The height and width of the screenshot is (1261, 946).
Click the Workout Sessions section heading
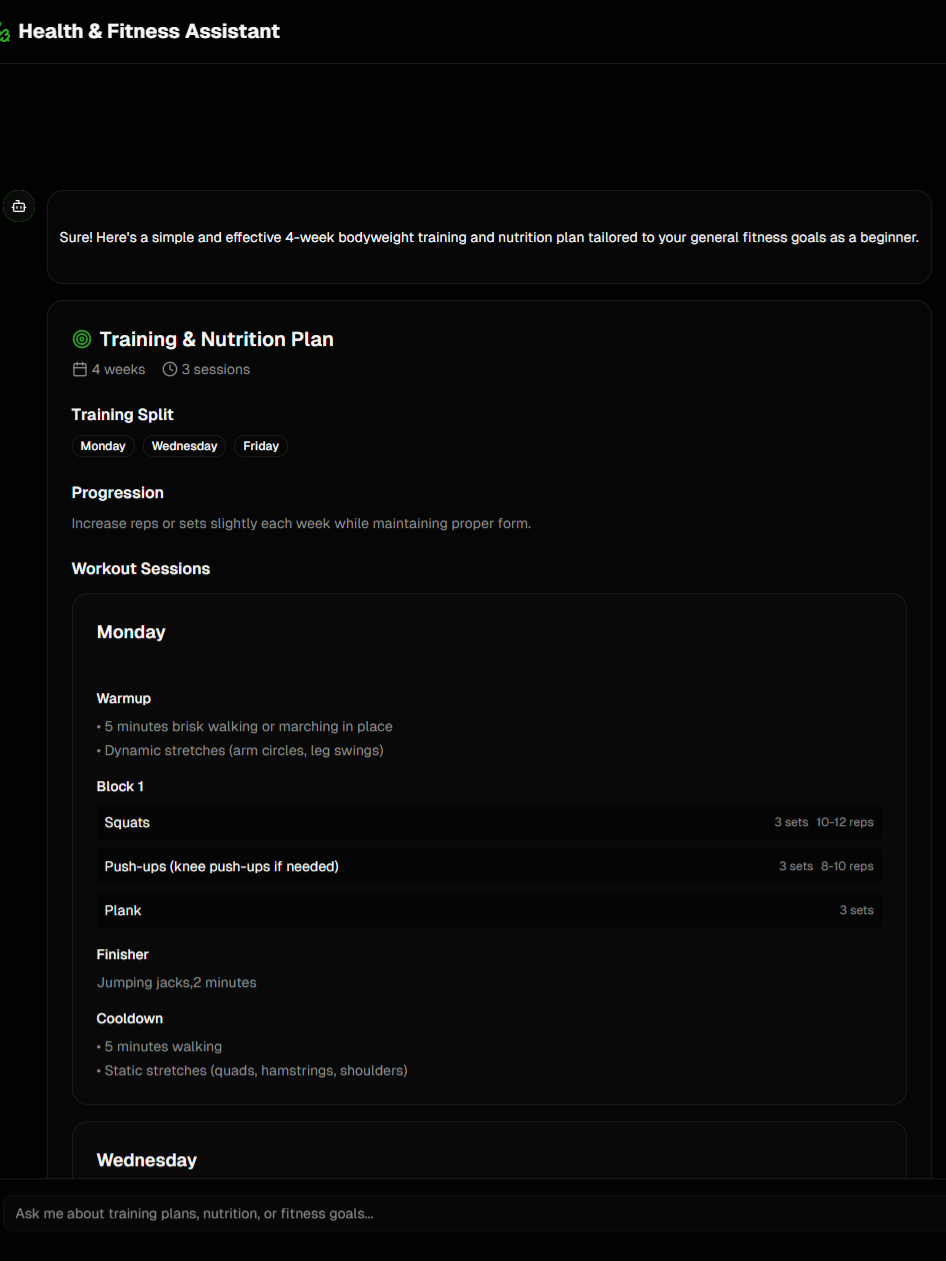[141, 569]
